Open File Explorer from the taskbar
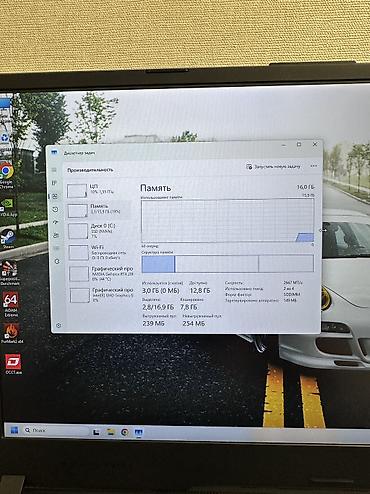The width and height of the screenshot is (370, 494). (x=111, y=432)
